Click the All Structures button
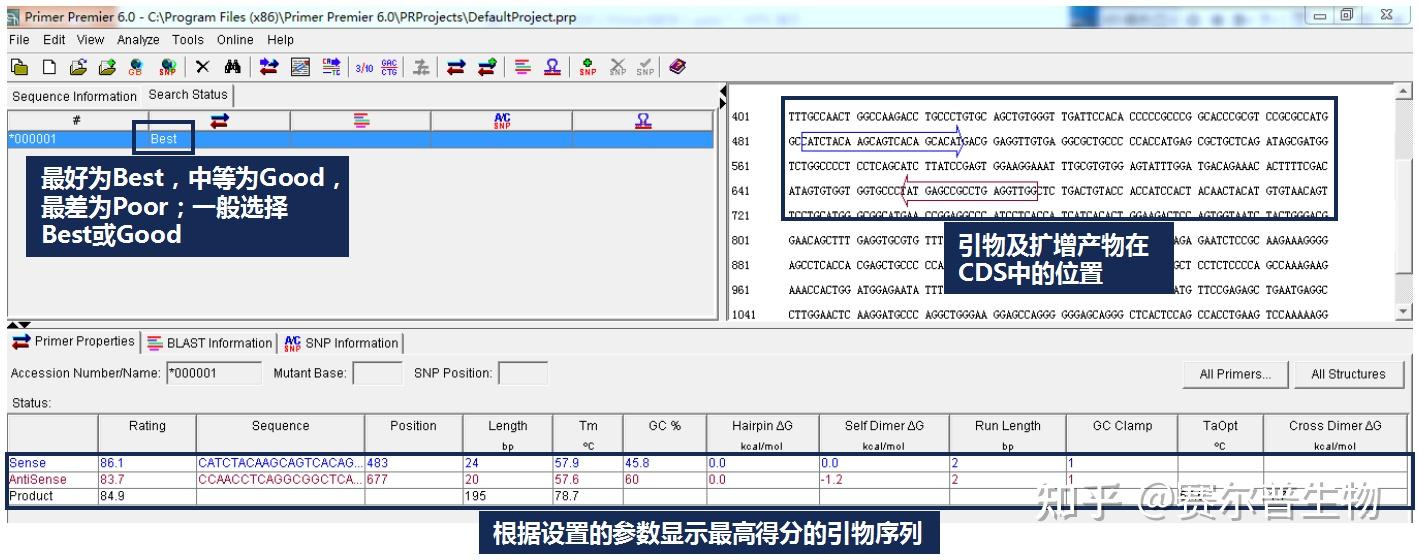Screen dimensions: 1418x560 1348,374
